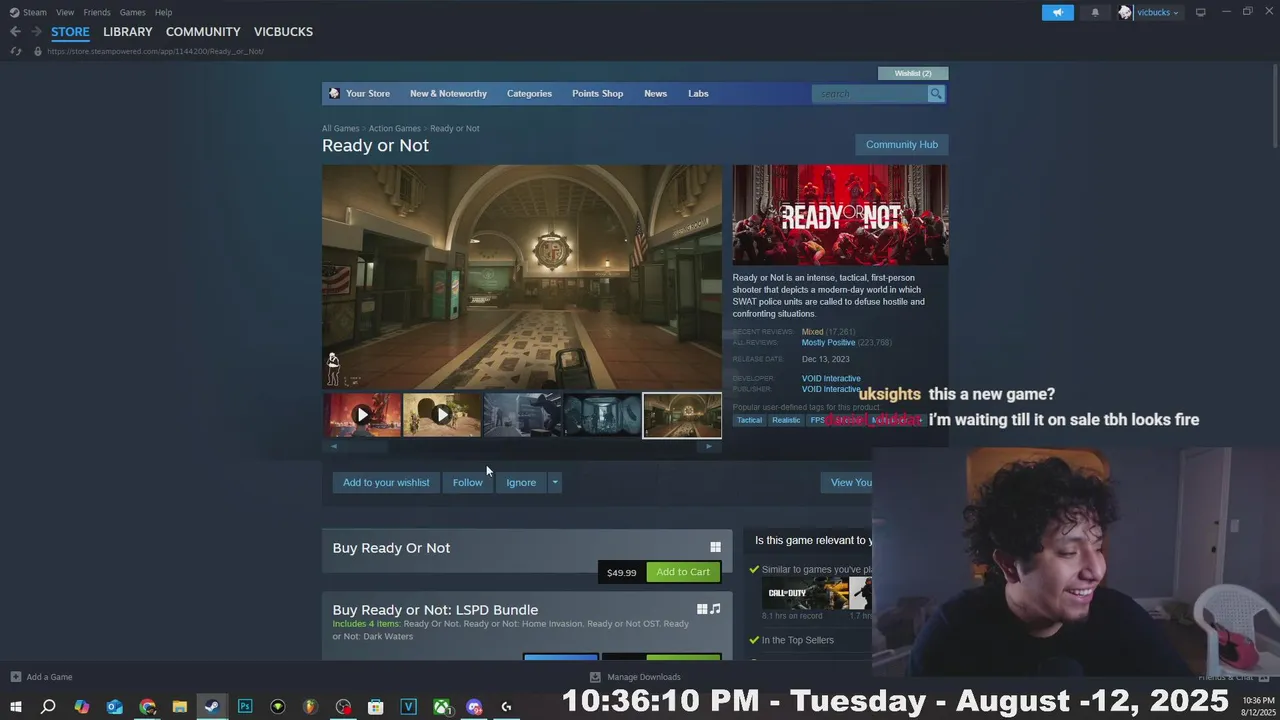Open the Xbox app taskbar icon

[441, 707]
